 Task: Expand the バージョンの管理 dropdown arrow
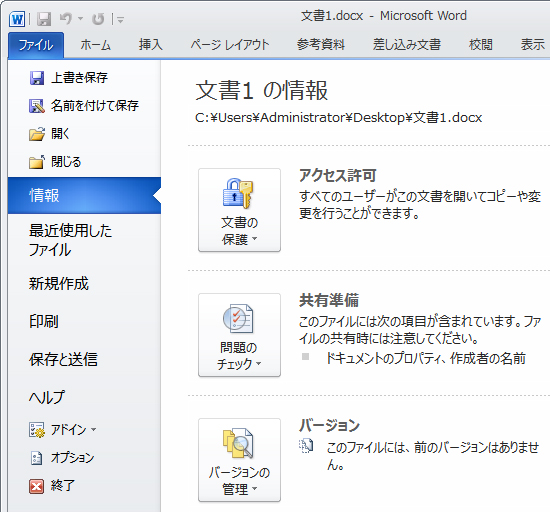point(255,488)
